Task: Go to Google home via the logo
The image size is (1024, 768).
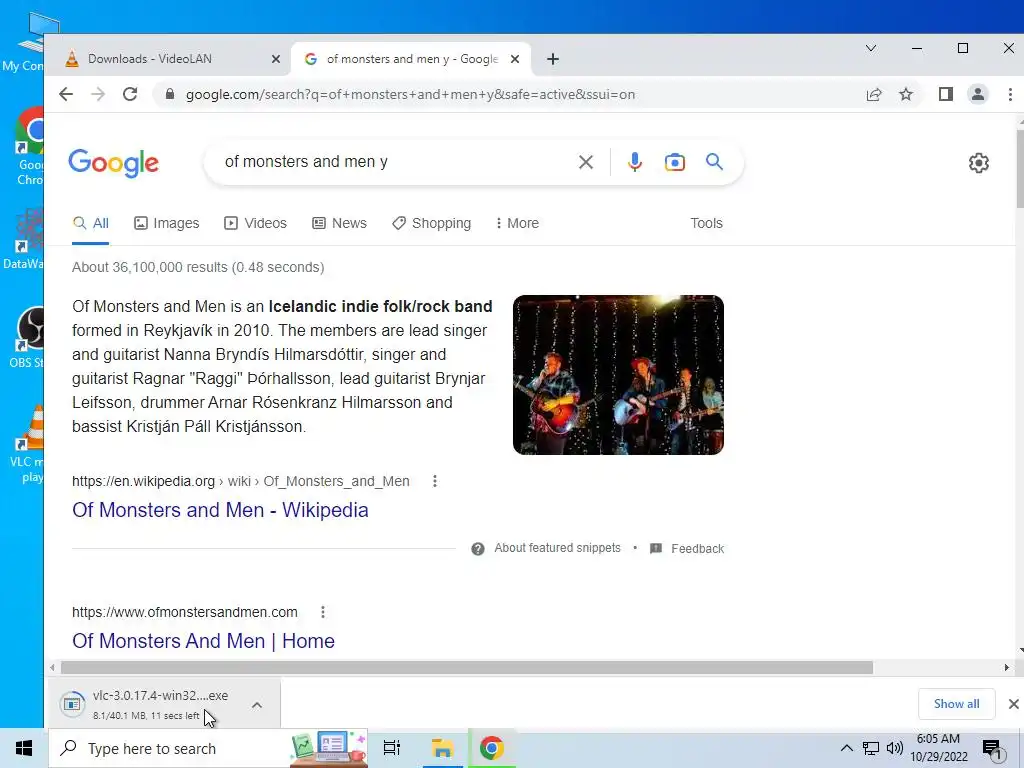Action: click(114, 163)
